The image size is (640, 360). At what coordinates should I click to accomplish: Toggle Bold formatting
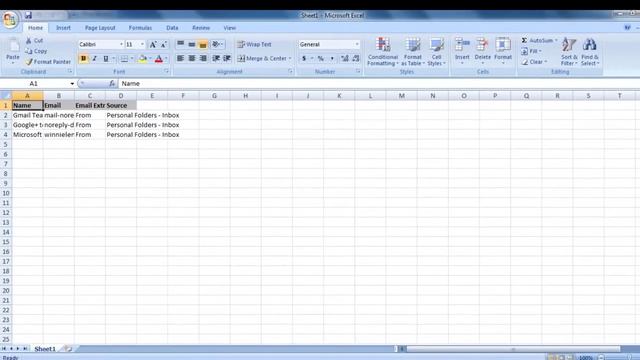click(83, 59)
